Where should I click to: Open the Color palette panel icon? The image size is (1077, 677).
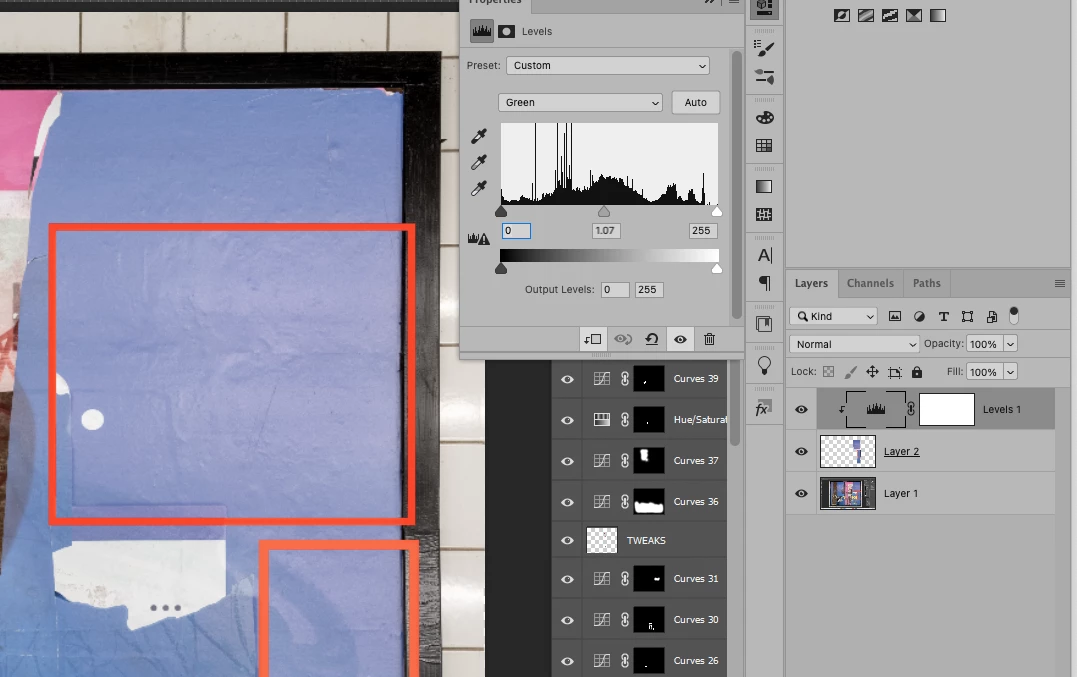764,118
